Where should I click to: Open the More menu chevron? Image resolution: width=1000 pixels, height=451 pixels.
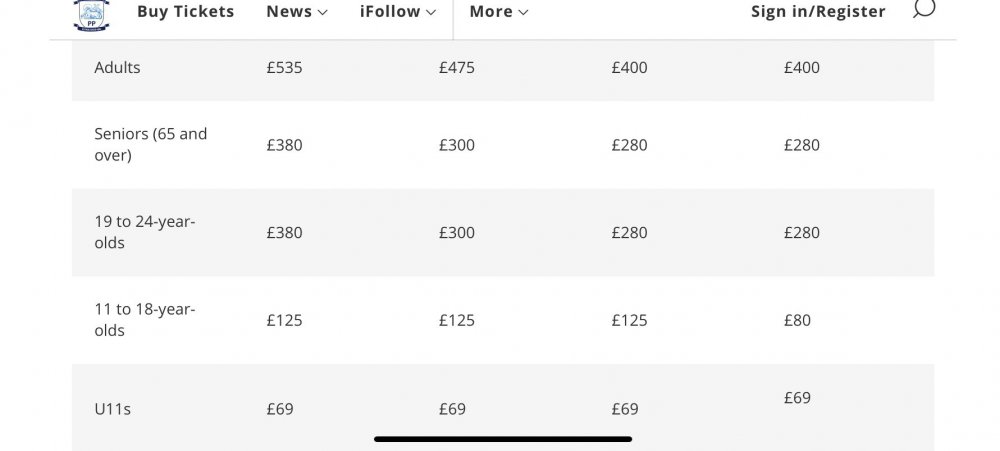[523, 12]
